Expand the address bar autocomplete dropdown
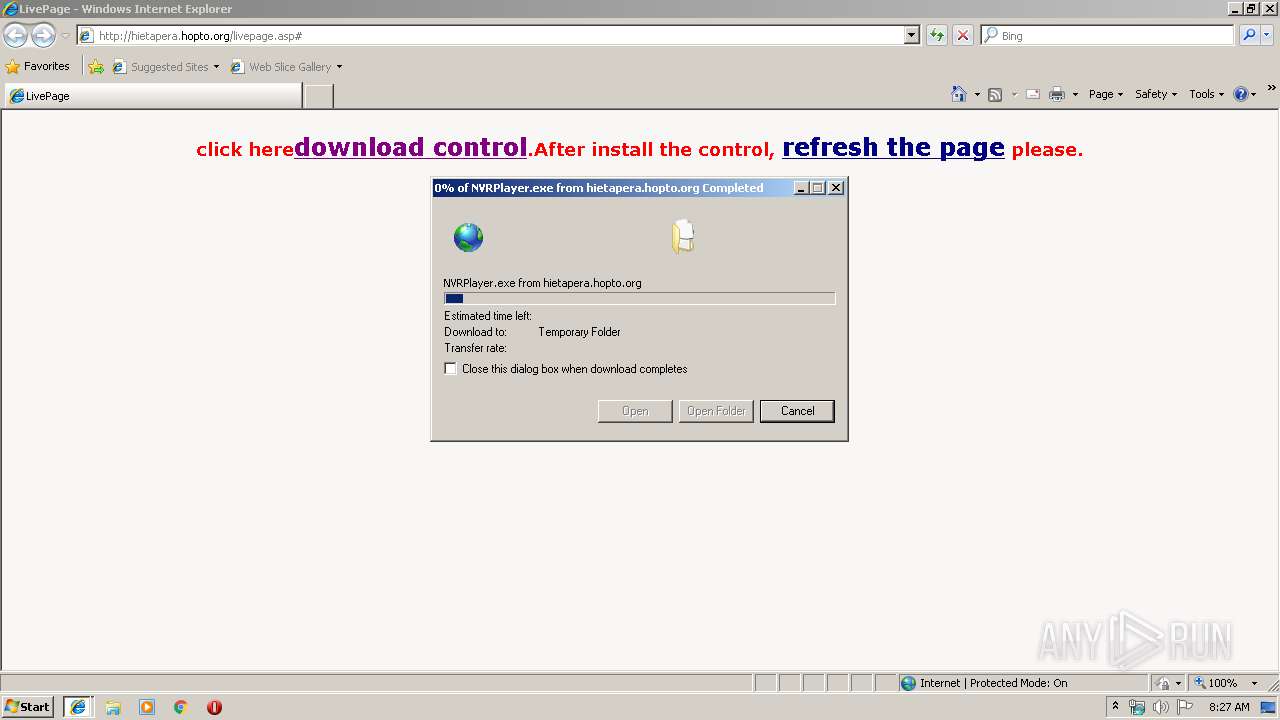1280x720 pixels. (x=911, y=35)
